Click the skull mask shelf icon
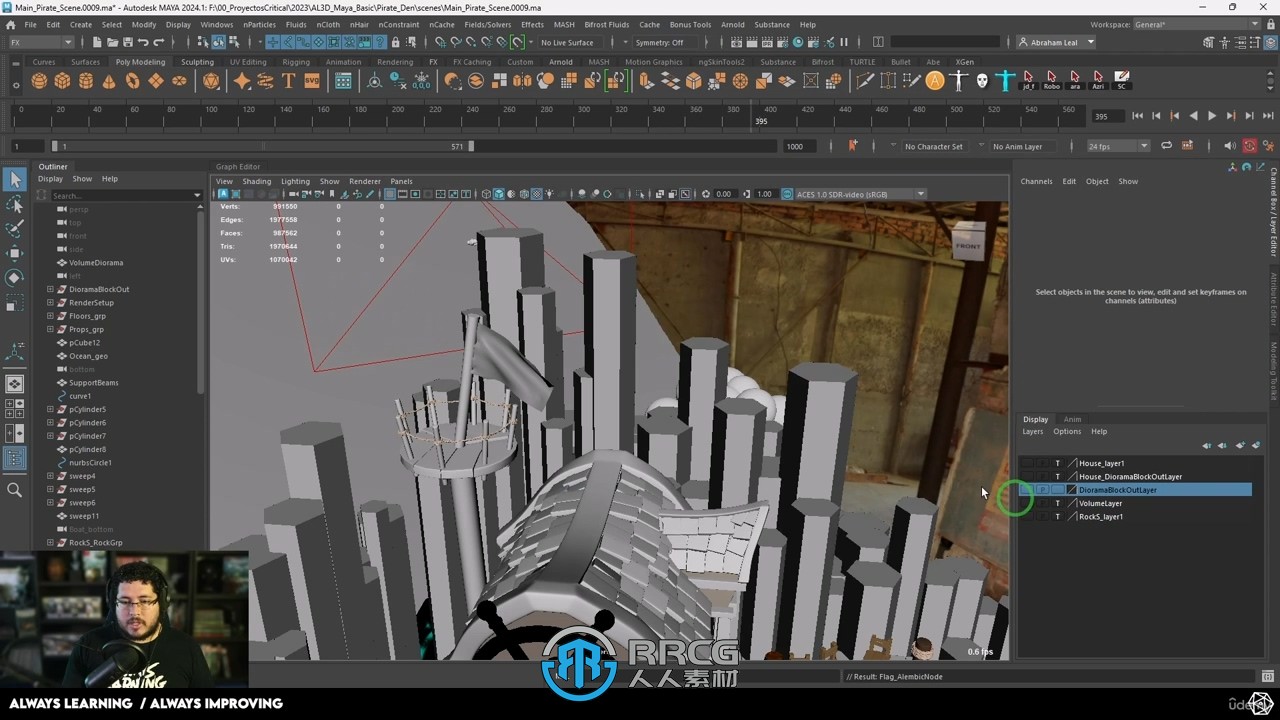The image size is (1280, 720). point(982,81)
